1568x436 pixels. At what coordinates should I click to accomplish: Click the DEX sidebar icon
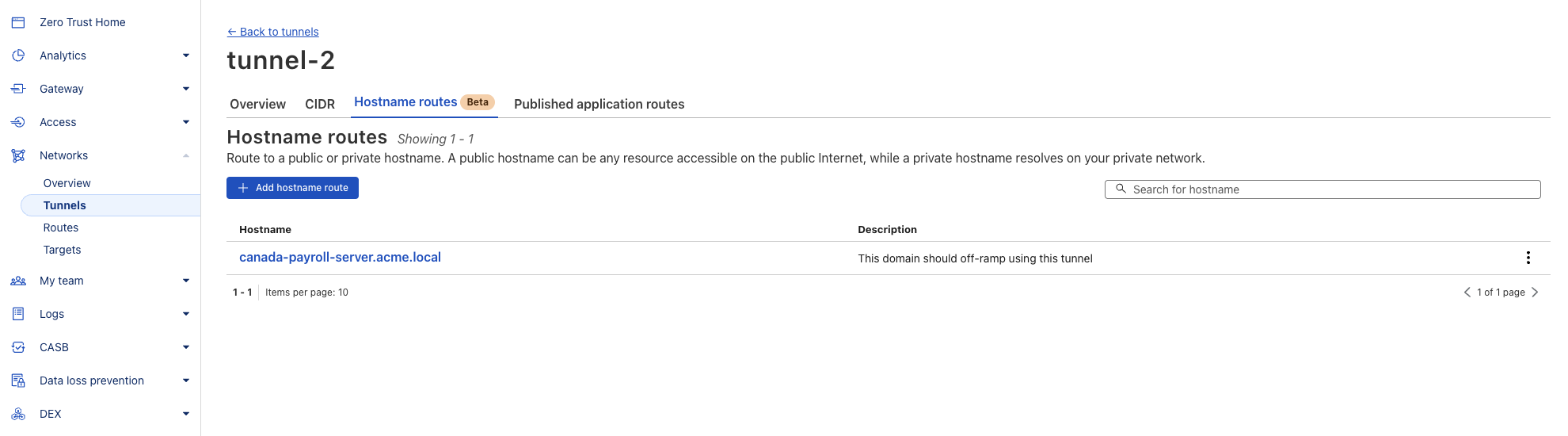point(18,414)
